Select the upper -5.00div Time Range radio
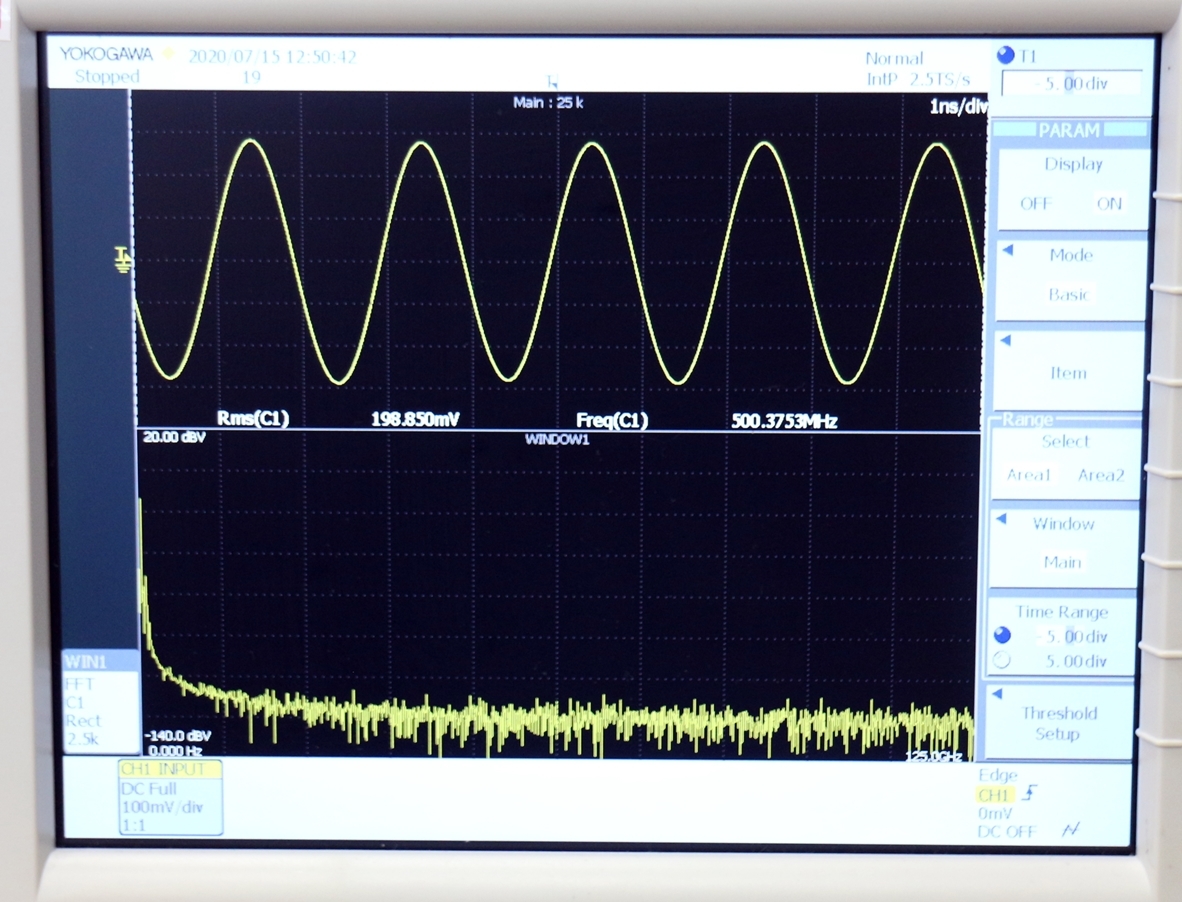This screenshot has height=902, width=1182. pyautogui.click(x=1003, y=636)
